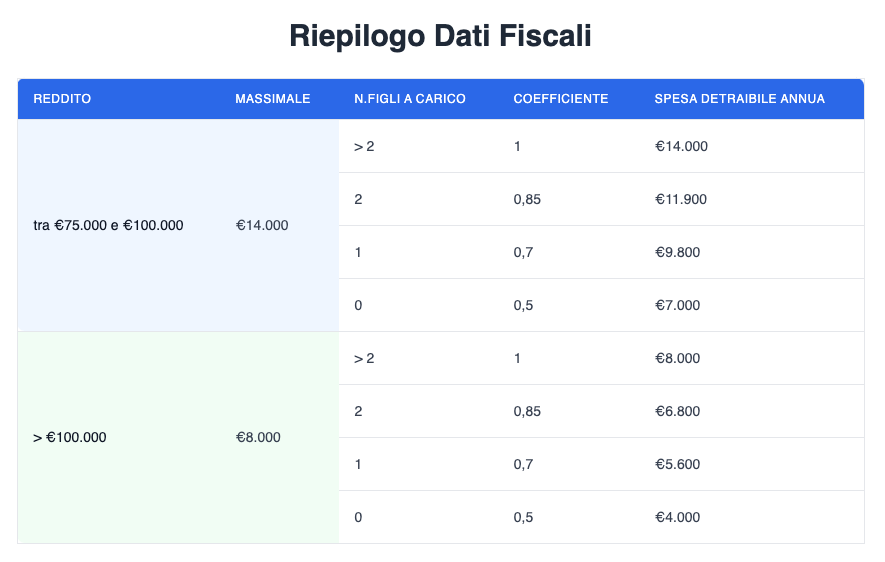
Task: Click the €7.000 deductible expense cell
Action: pos(677,305)
